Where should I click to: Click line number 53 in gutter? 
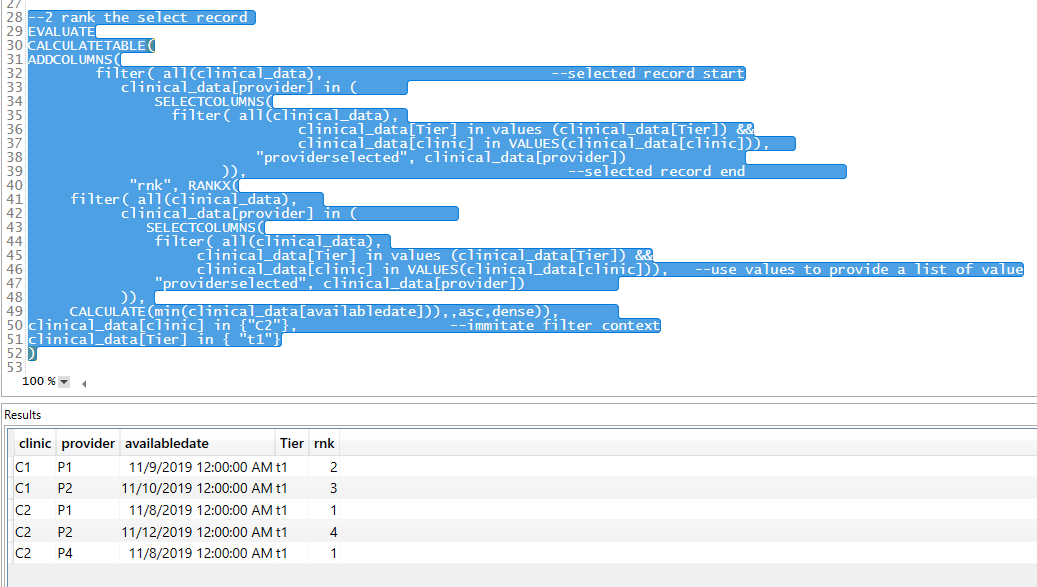click(x=15, y=368)
